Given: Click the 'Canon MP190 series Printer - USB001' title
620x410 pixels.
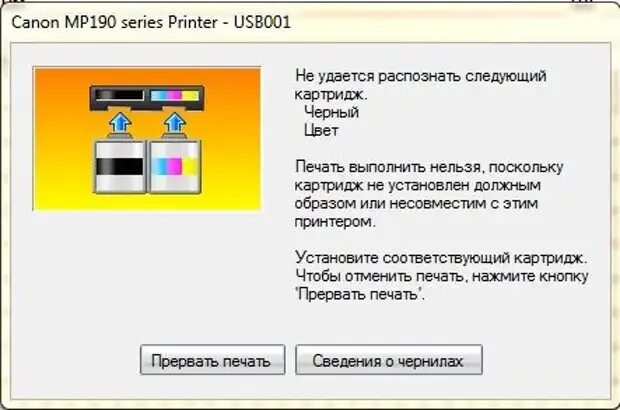Looking at the screenshot, I should pyautogui.click(x=151, y=22).
